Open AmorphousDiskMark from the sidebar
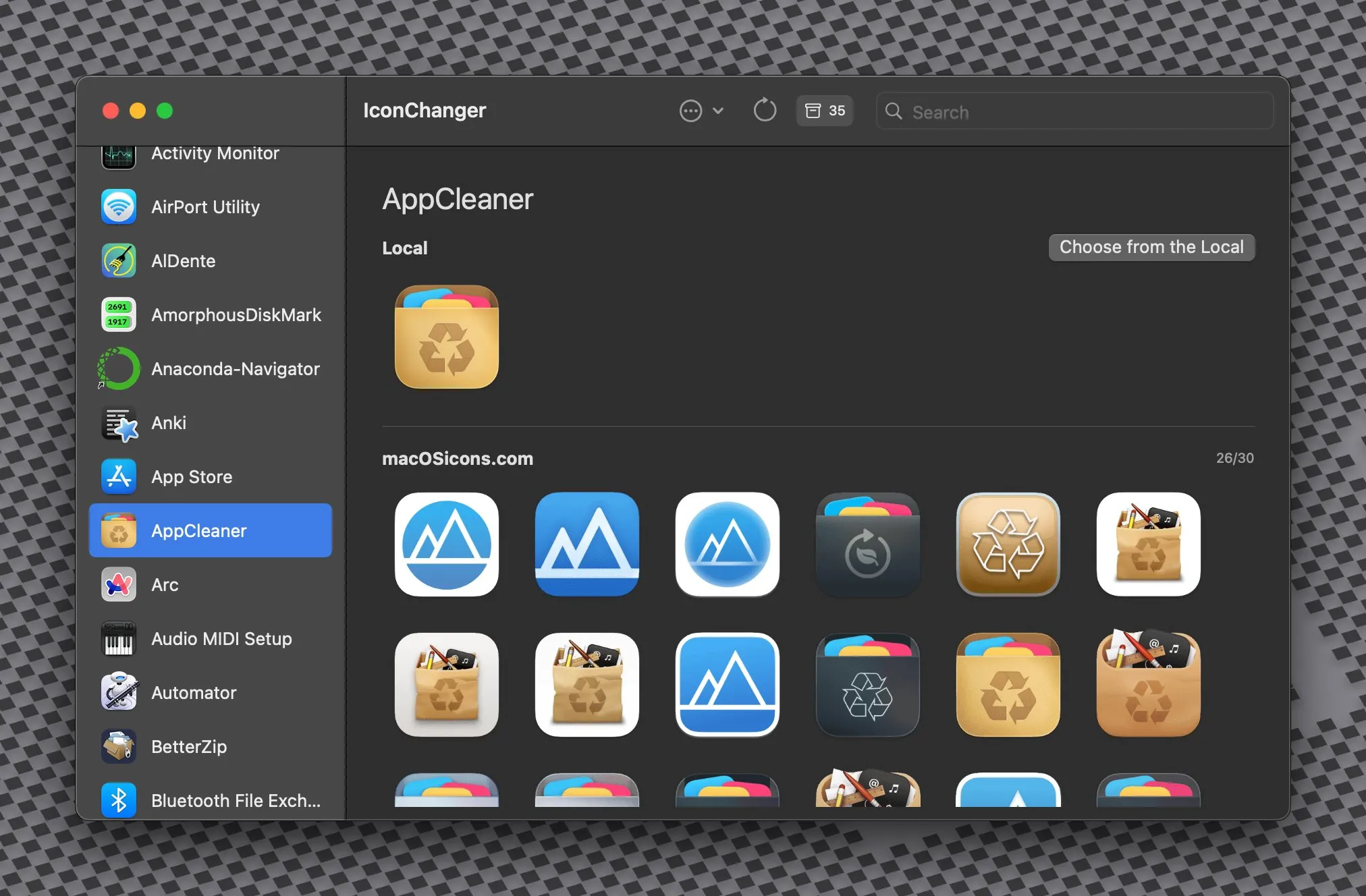Viewport: 1366px width, 896px height. [x=236, y=315]
